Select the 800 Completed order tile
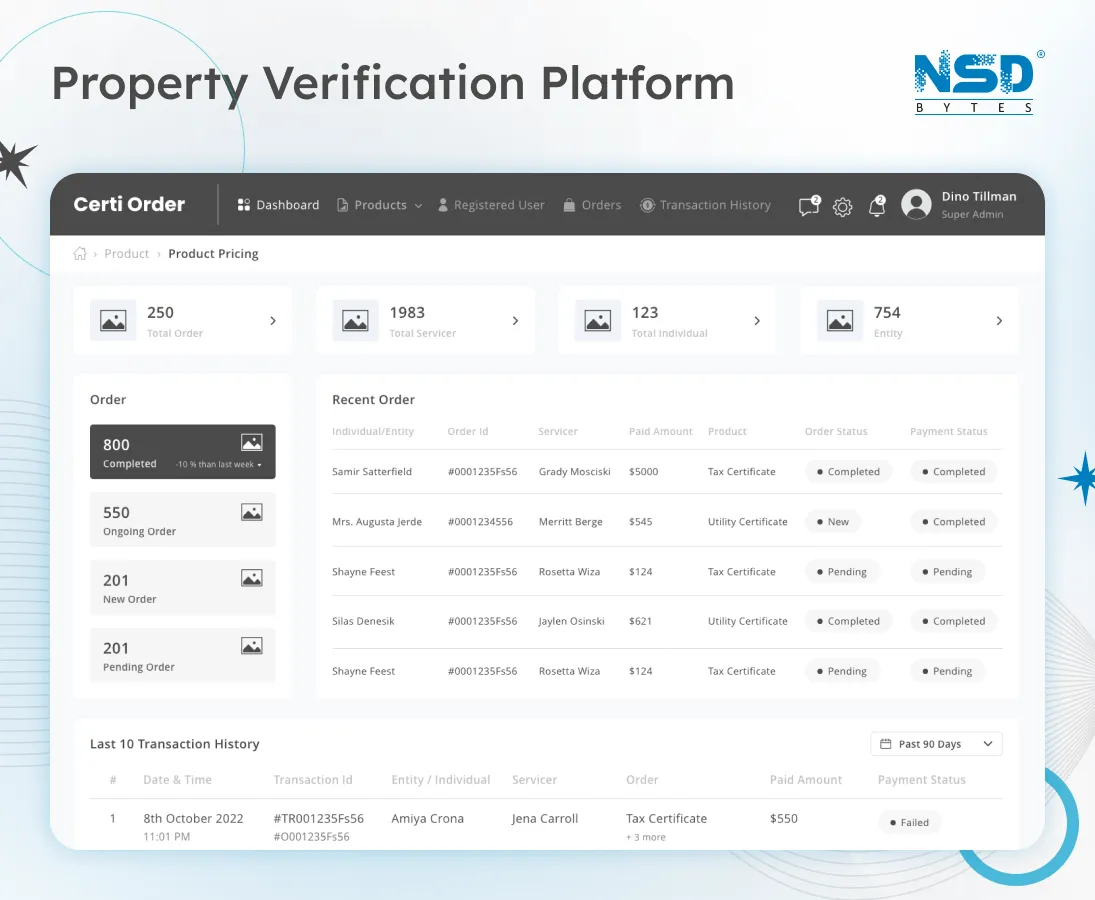This screenshot has height=900, width=1095. click(183, 452)
